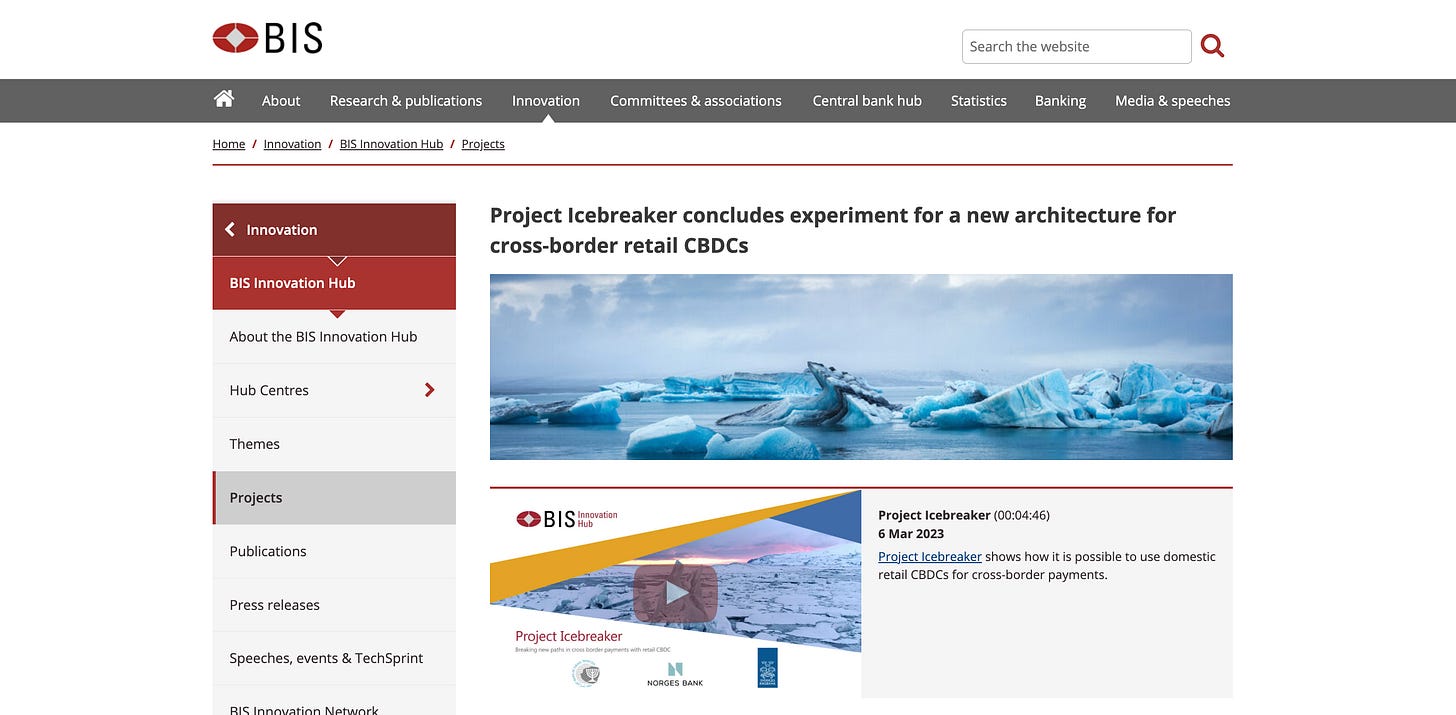The image size is (1456, 715).
Task: Open Press releases in the sidebar
Action: point(334,605)
